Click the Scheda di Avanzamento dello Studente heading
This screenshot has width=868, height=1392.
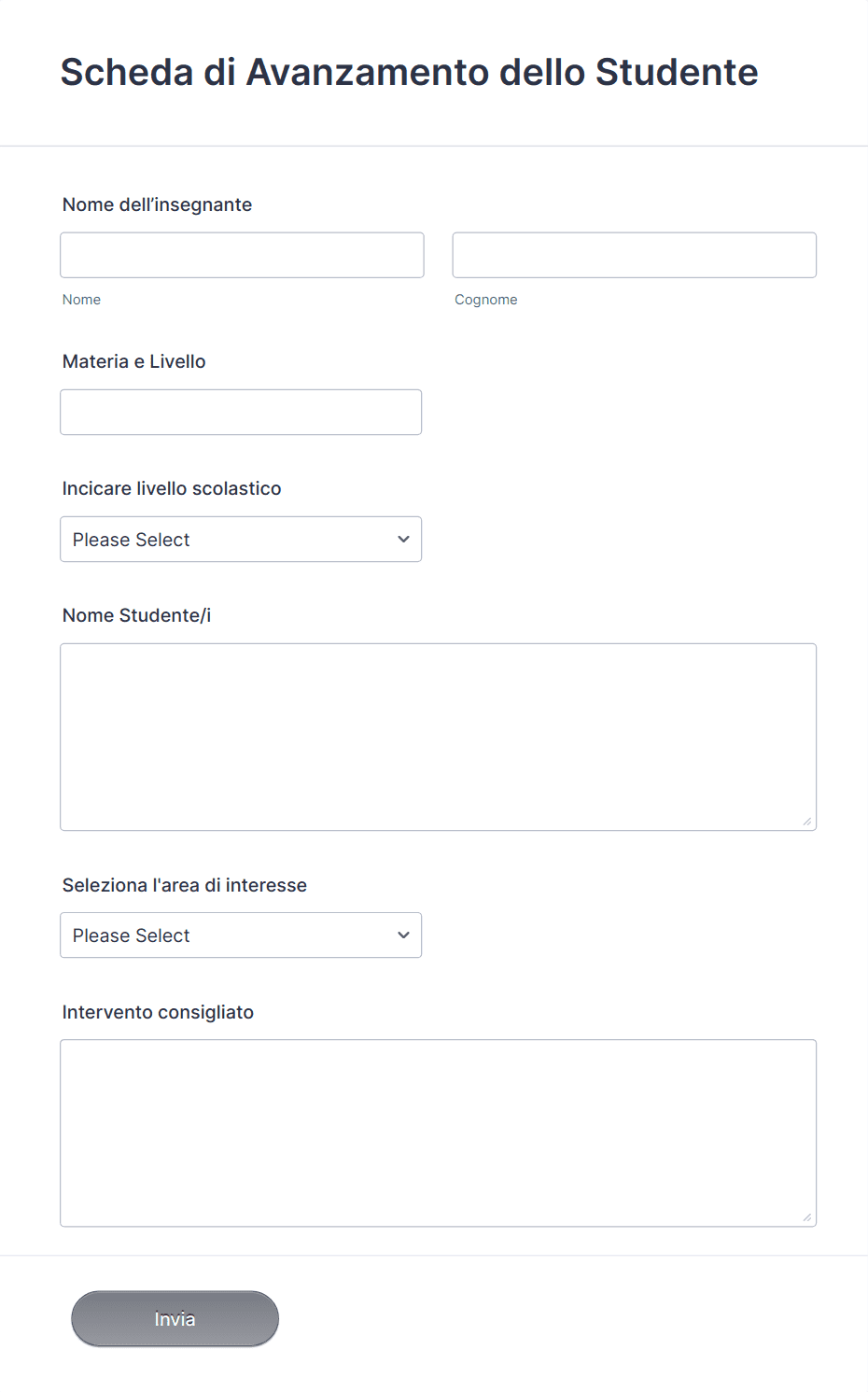coord(409,72)
